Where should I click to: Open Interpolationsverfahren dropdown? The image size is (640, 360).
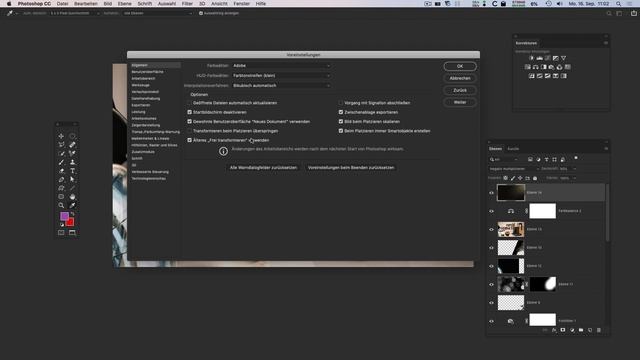281,86
